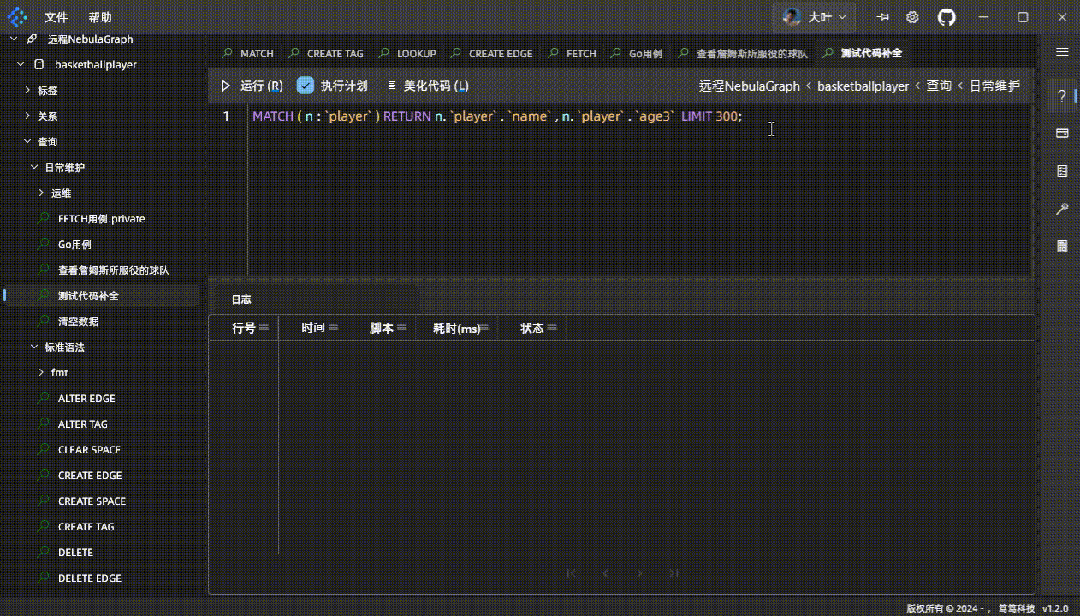Open the 清空数据 saved query

tap(78, 321)
